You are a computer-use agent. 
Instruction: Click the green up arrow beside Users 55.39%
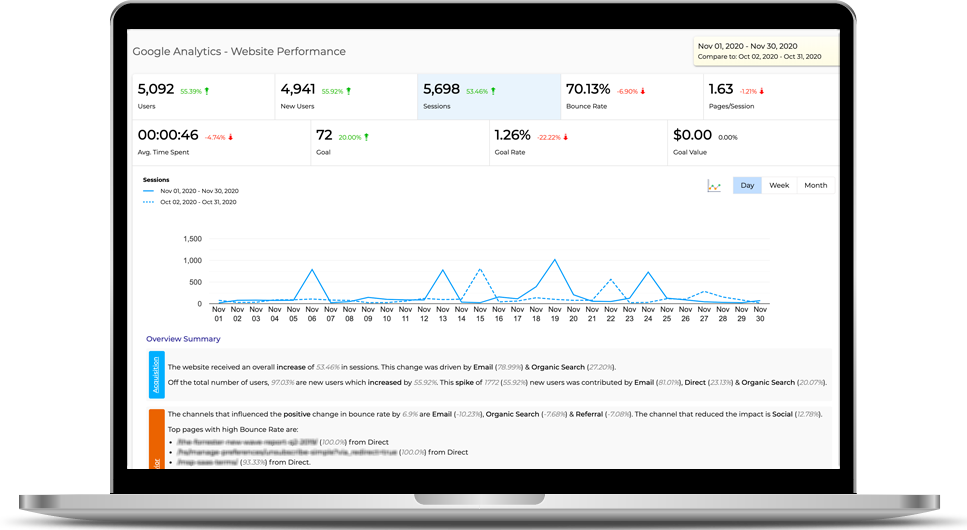coord(207,91)
